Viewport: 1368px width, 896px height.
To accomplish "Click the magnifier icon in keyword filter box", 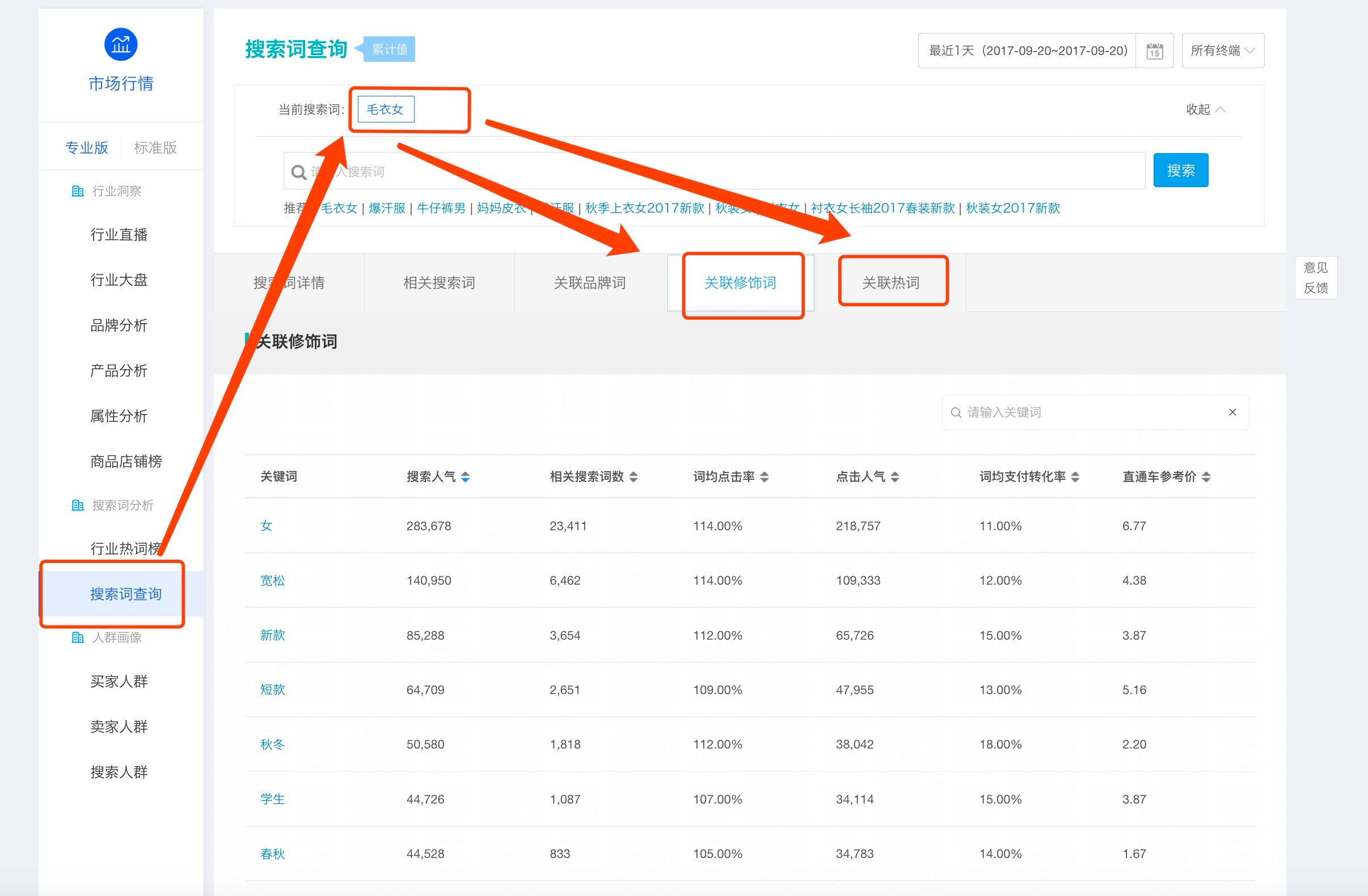I will [956, 413].
